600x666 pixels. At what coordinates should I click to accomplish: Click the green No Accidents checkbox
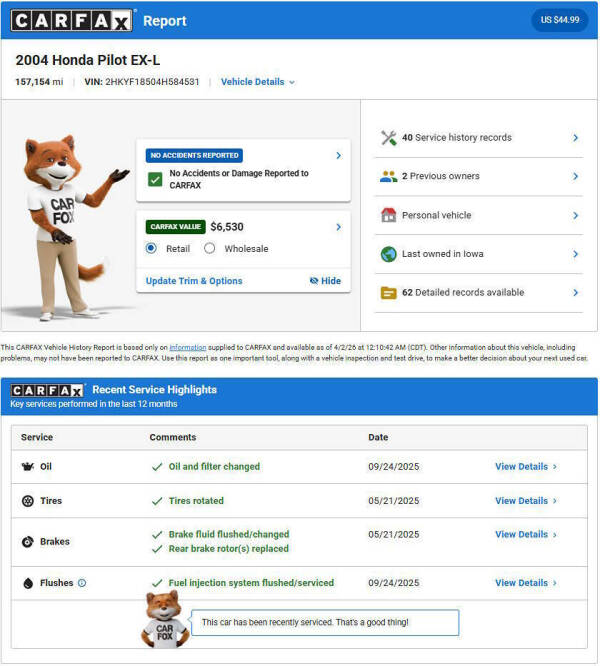155,179
